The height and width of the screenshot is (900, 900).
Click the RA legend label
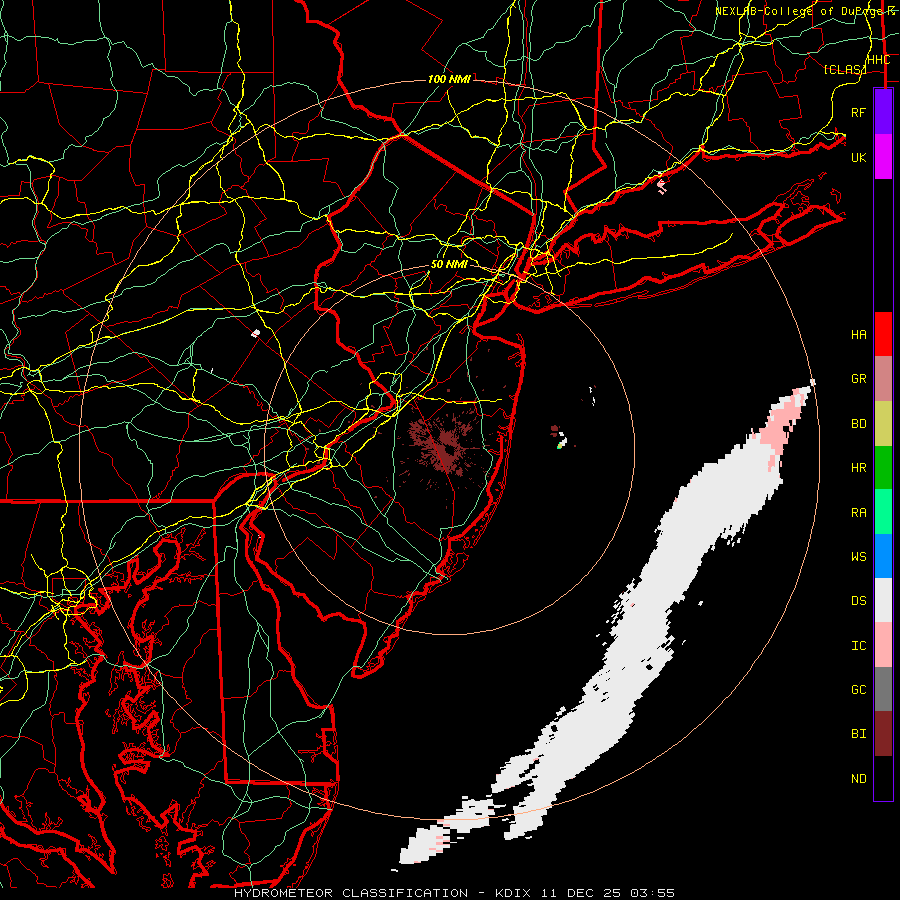[x=858, y=513]
